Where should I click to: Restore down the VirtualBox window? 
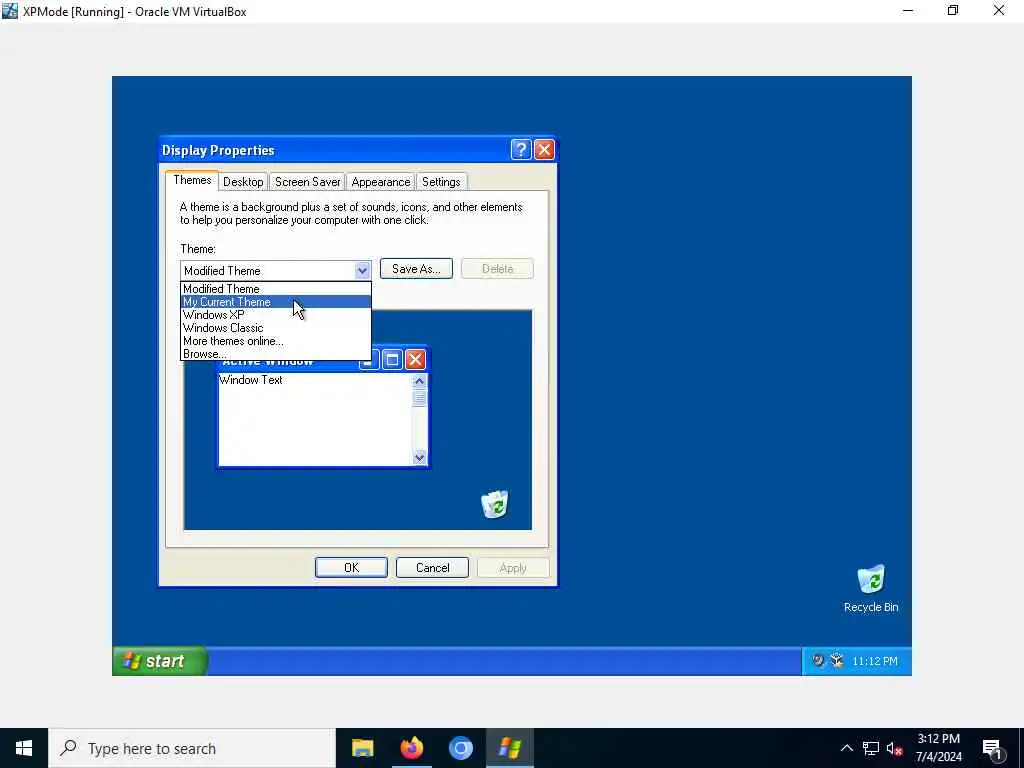pyautogui.click(x=953, y=10)
